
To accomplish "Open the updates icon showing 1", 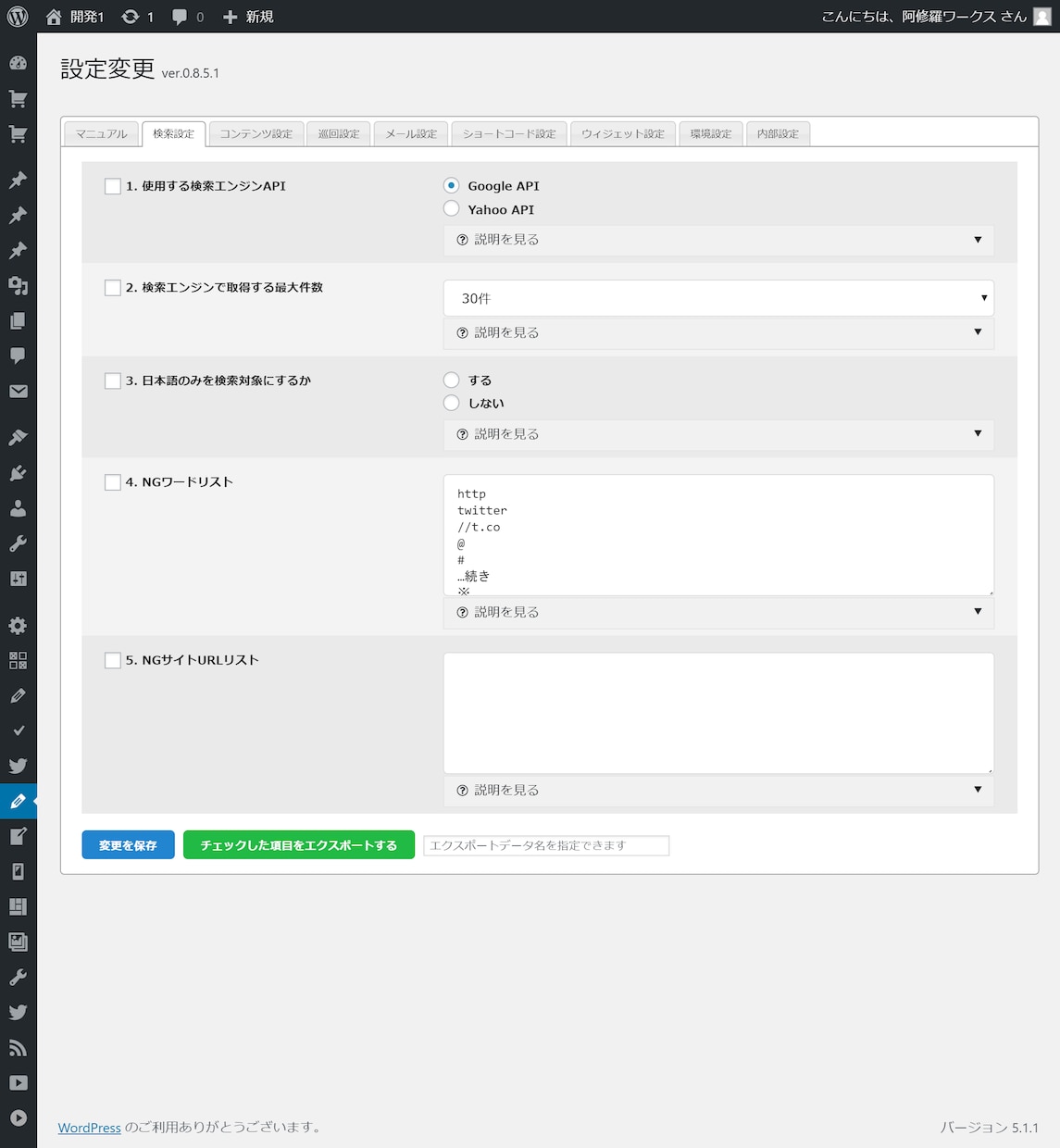I will [131, 17].
